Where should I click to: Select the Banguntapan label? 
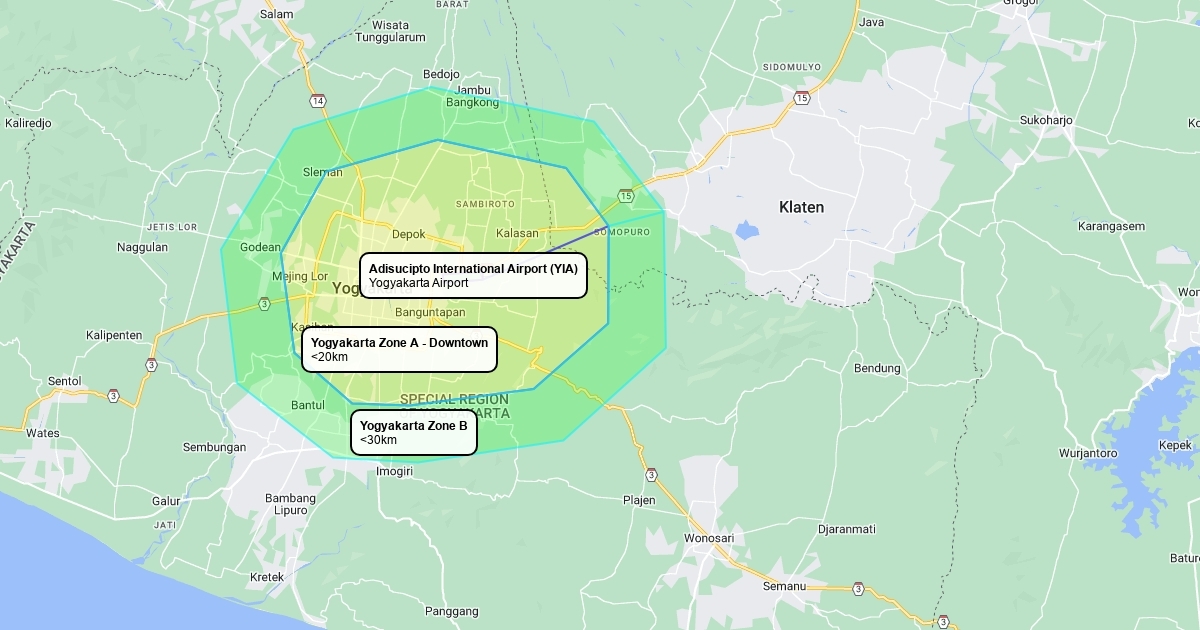pos(430,312)
